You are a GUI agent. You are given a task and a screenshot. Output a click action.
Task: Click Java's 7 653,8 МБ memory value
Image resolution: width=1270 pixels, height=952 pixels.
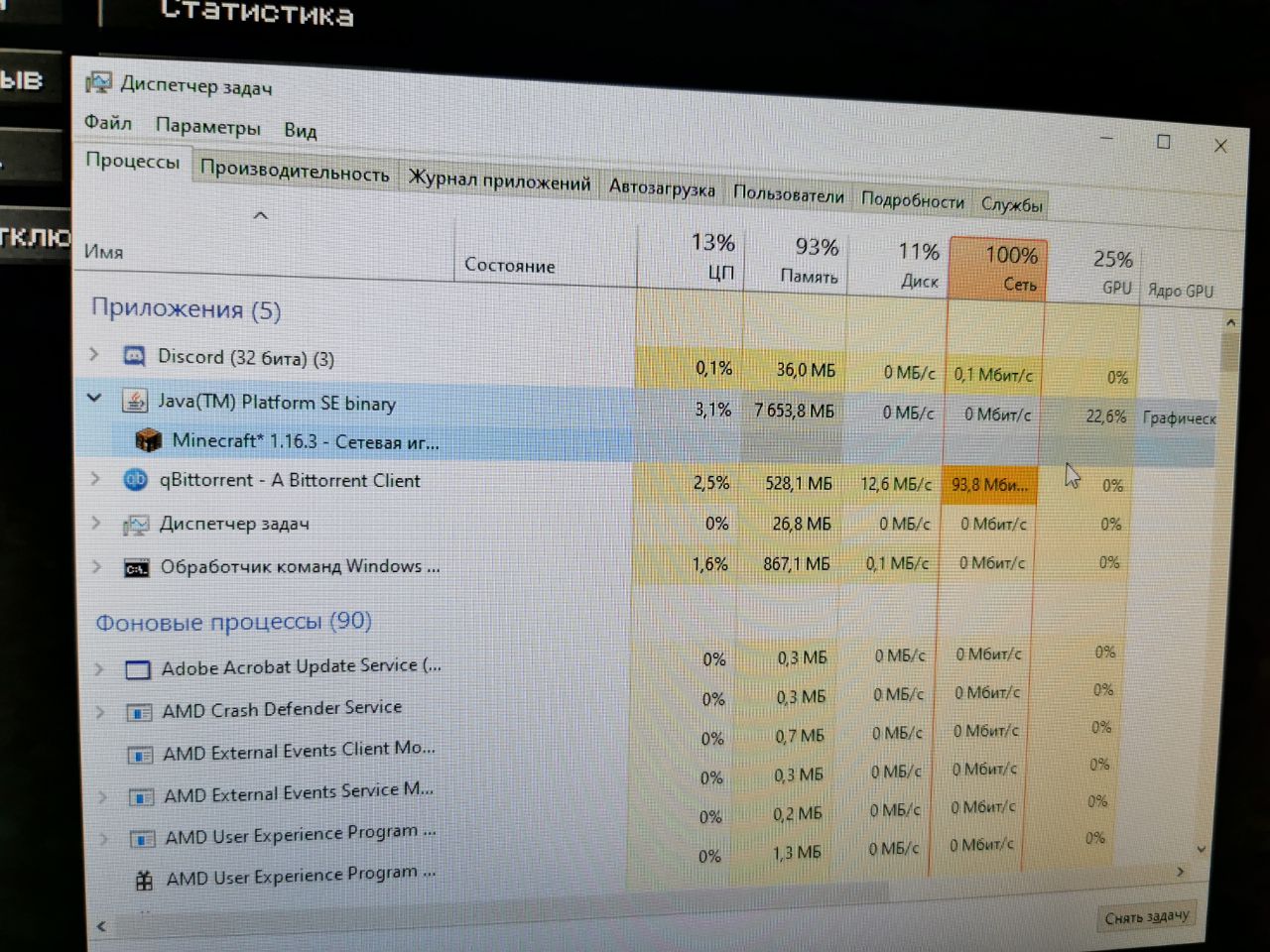[794, 411]
